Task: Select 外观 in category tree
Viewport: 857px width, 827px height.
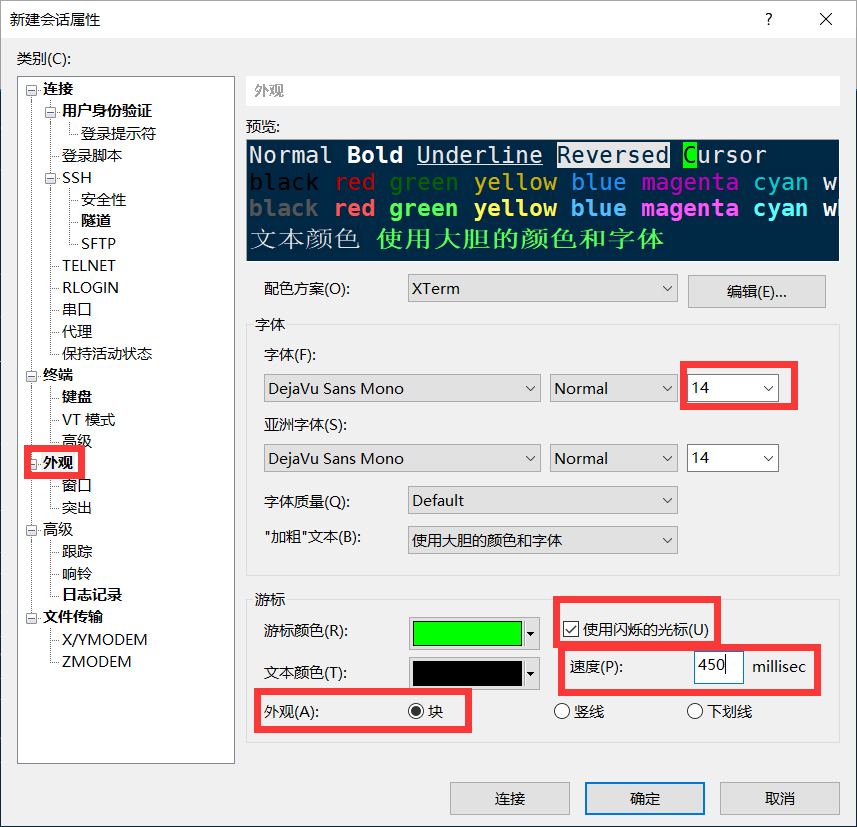Action: pos(57,463)
